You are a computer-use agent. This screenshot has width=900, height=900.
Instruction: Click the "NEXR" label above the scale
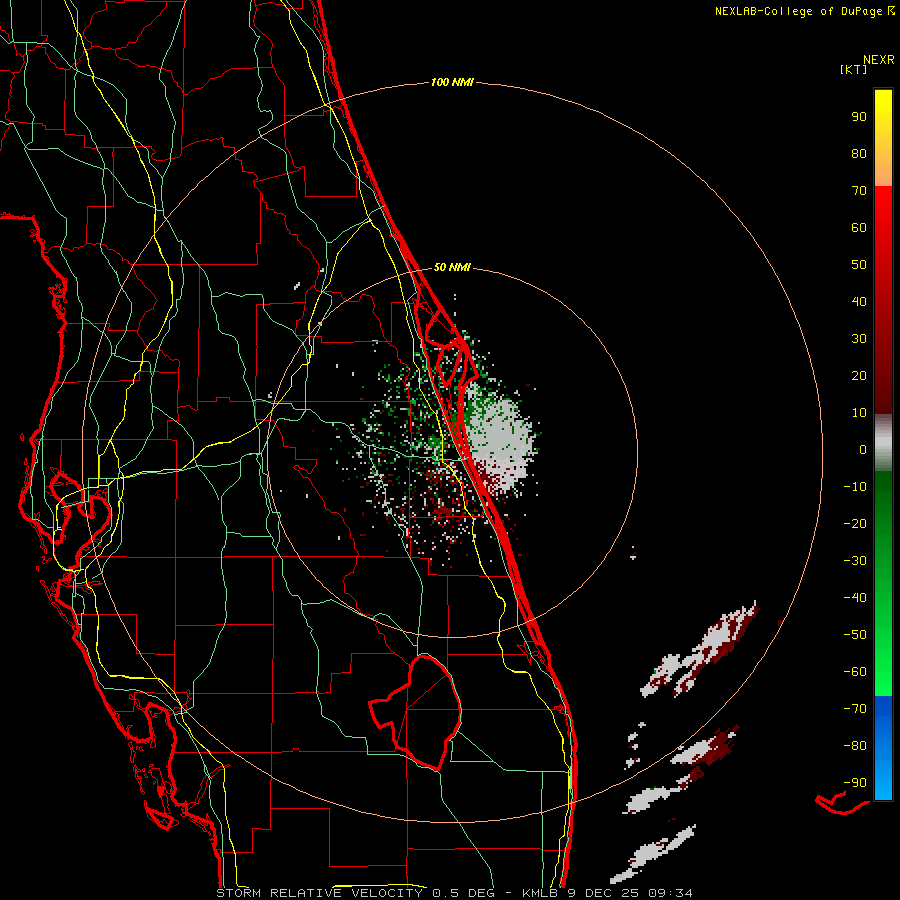[x=879, y=60]
